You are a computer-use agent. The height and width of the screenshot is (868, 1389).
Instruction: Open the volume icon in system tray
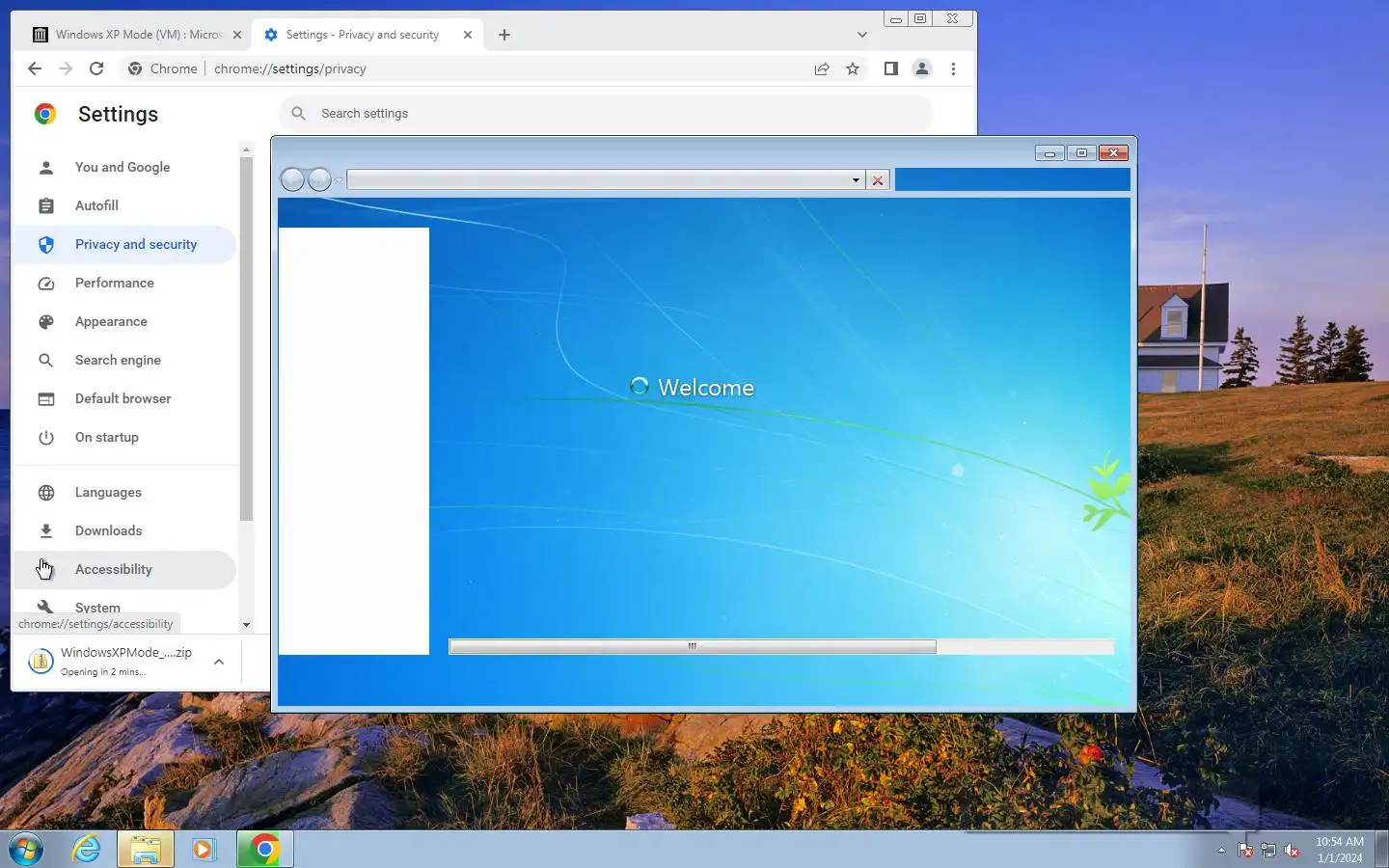(1292, 850)
